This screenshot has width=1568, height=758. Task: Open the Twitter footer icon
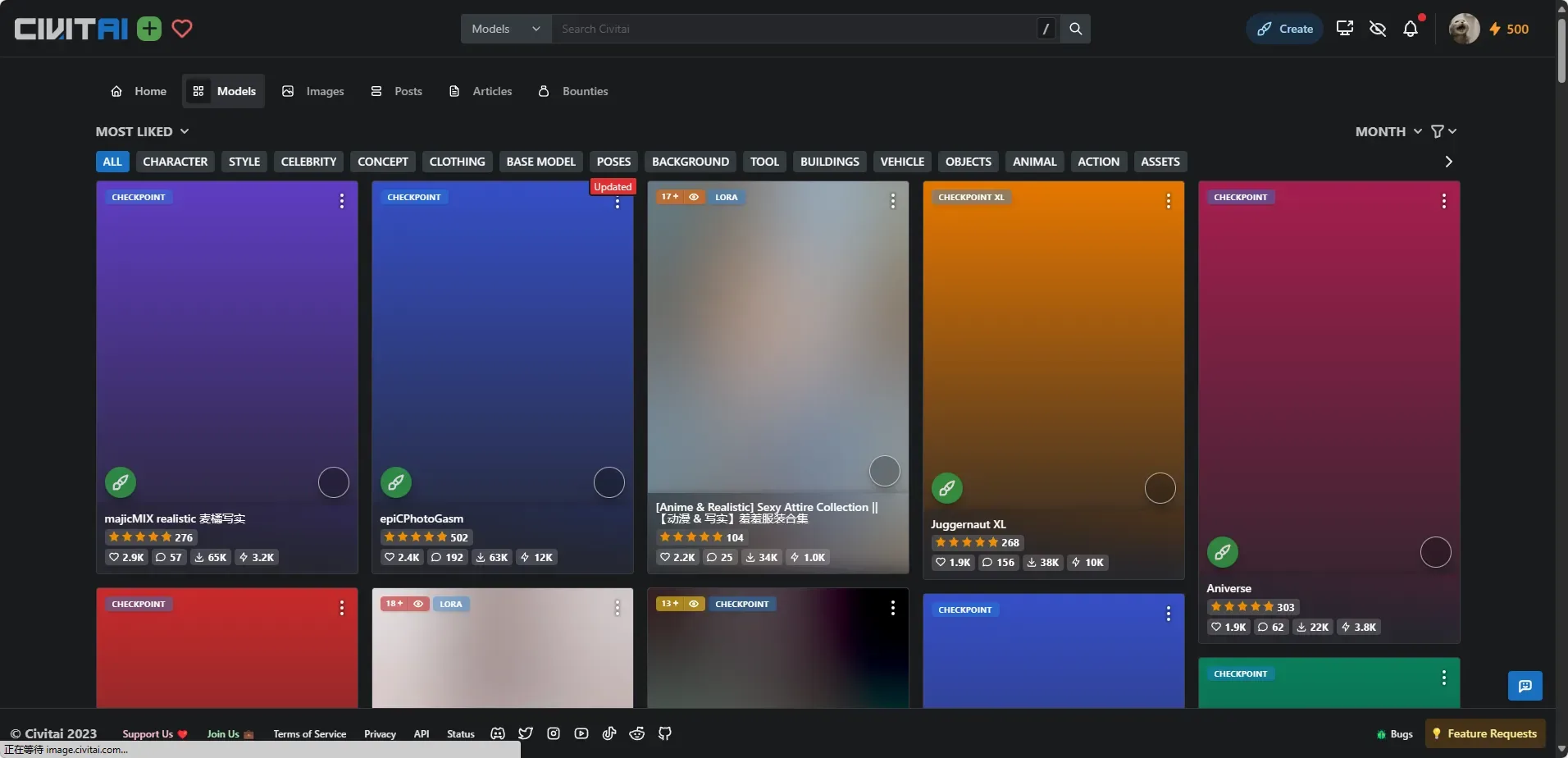click(x=526, y=733)
